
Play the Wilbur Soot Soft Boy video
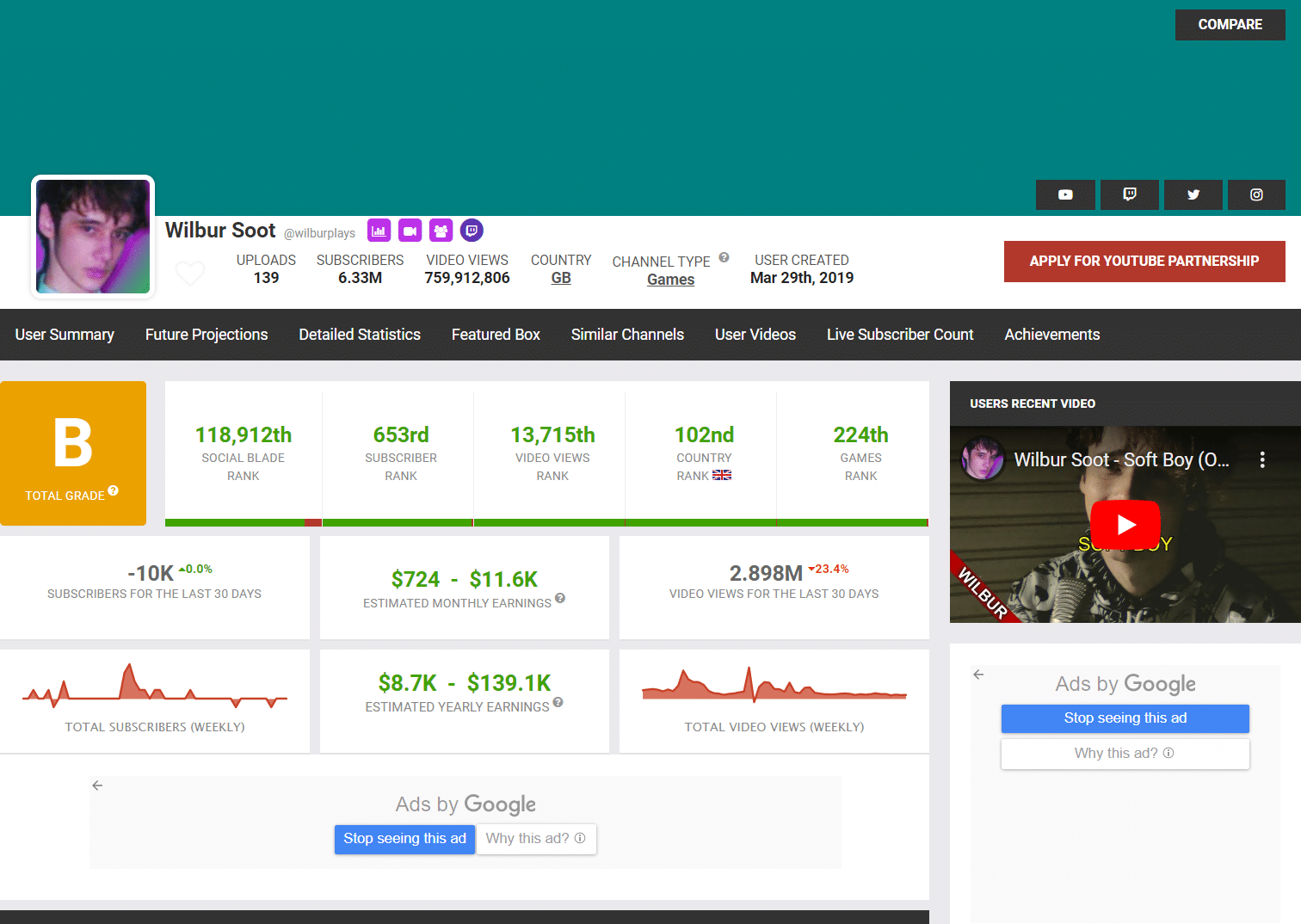click(1125, 525)
